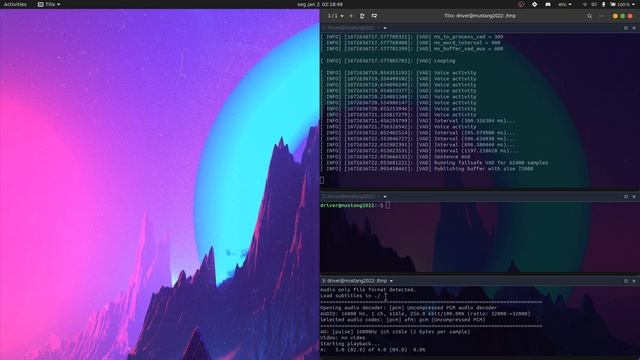Close terminal 3 pane
The height and width of the screenshot is (360, 640).
[x=634, y=281]
